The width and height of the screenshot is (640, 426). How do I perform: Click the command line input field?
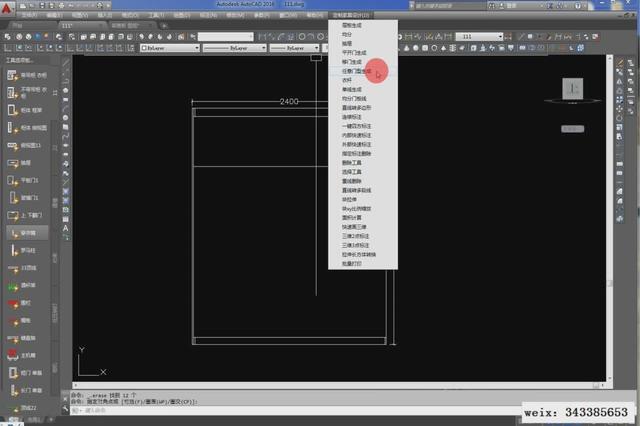200,410
